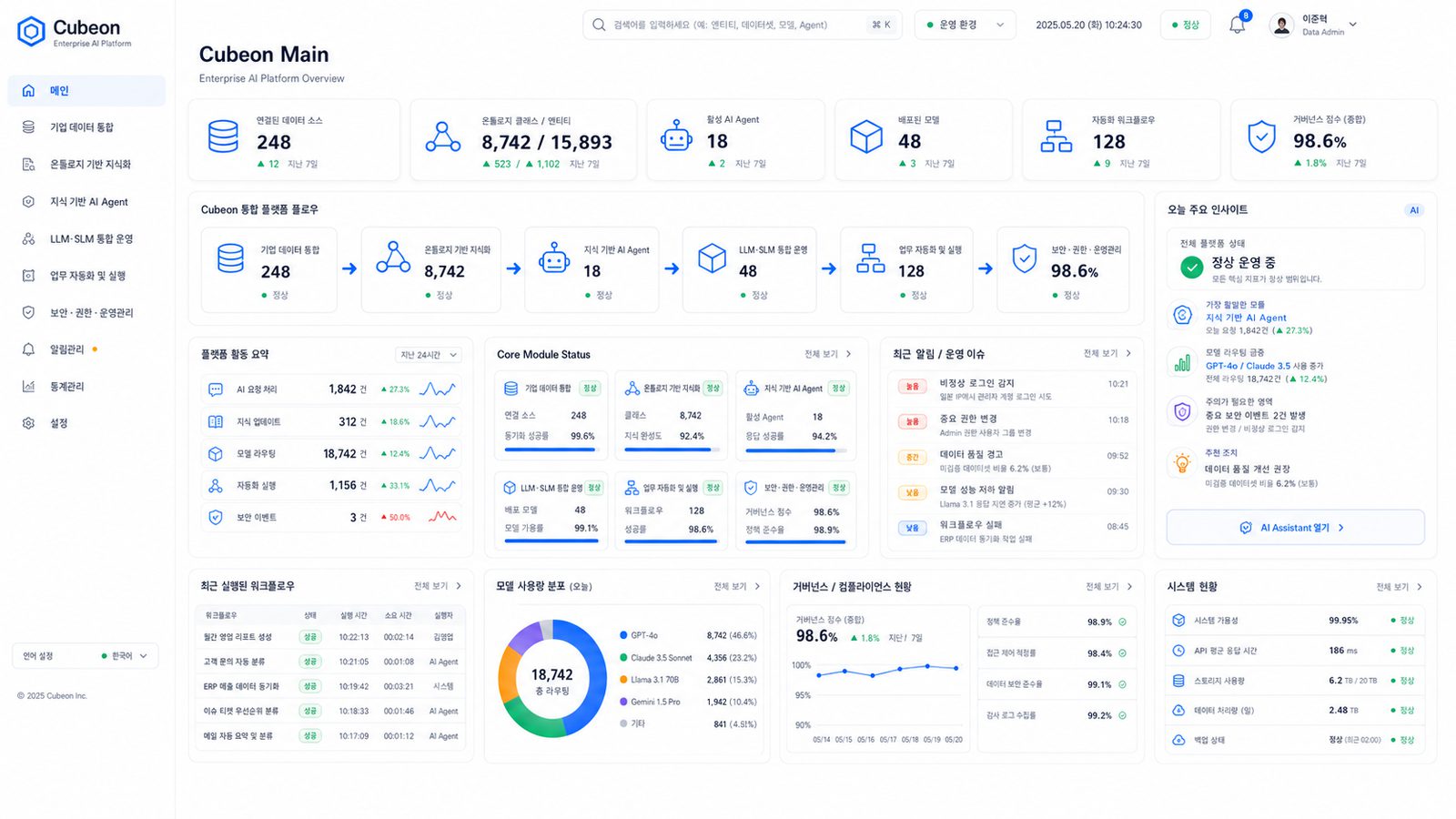Open 업무 자동화 및 실행 in the sidebar
The image size is (1456, 819).
pyautogui.click(x=86, y=276)
